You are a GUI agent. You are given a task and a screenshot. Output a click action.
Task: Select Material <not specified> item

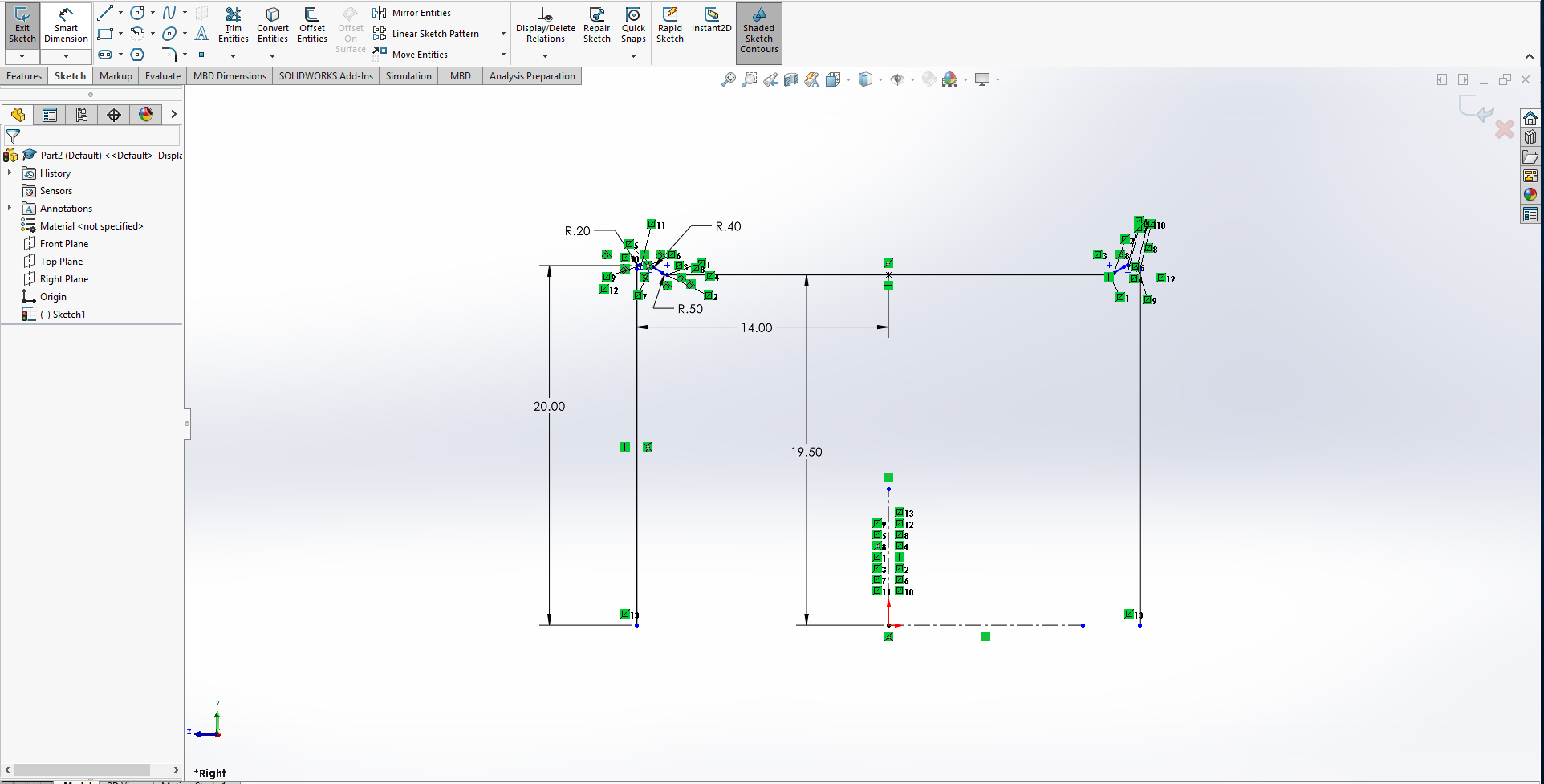click(91, 226)
